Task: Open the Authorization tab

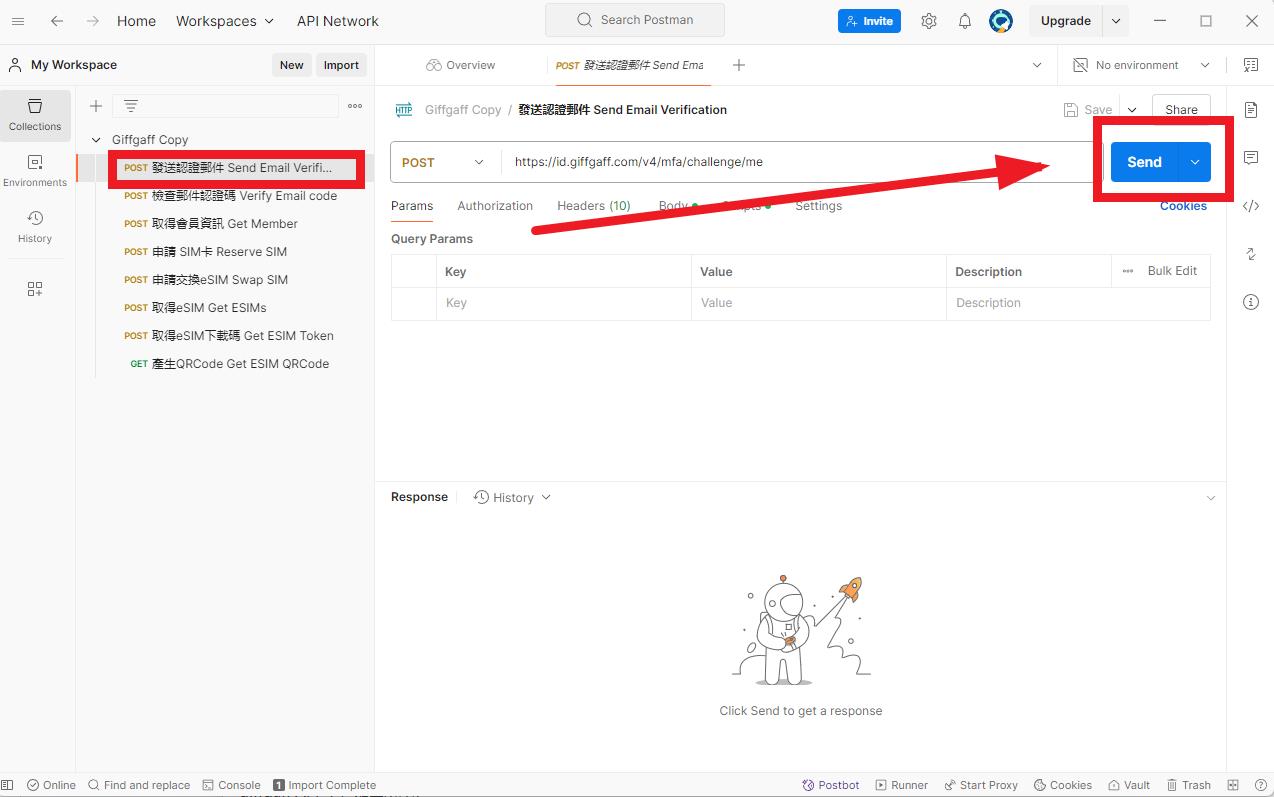Action: pyautogui.click(x=495, y=206)
